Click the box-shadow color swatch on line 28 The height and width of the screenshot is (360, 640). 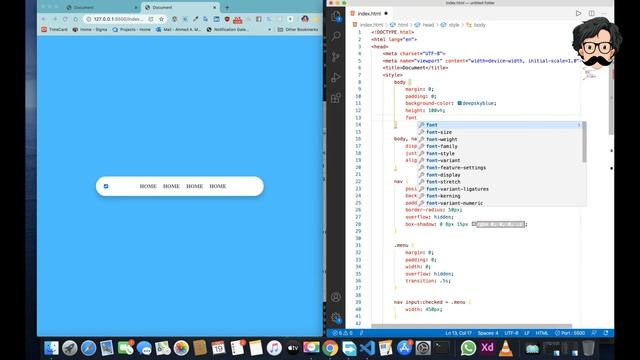pyautogui.click(x=474, y=224)
